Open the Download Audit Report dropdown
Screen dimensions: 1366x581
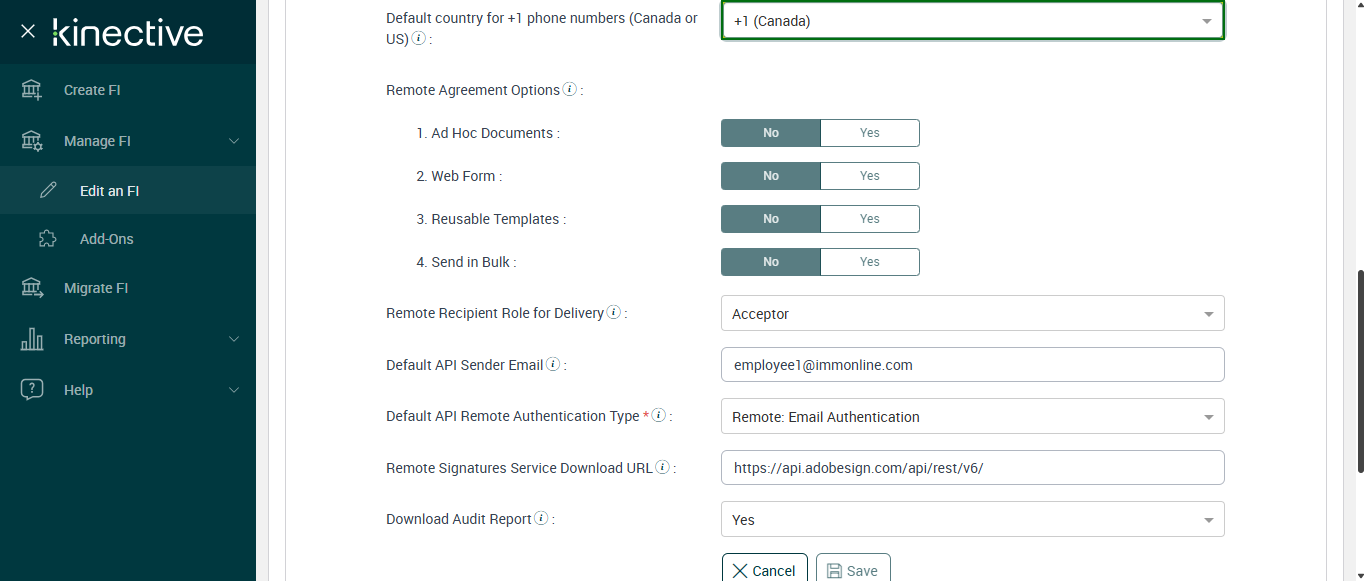pos(972,520)
